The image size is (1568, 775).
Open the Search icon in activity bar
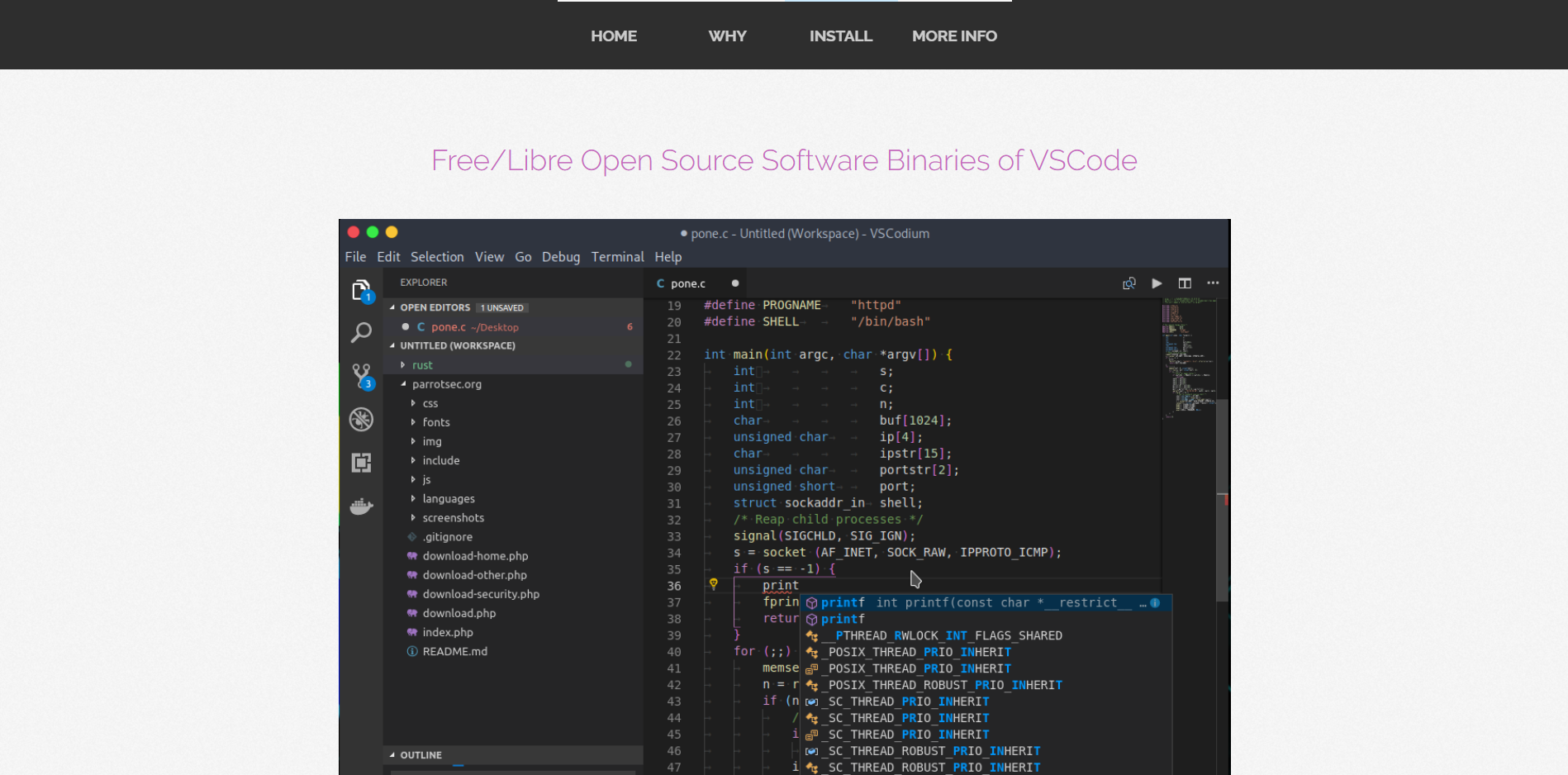(x=361, y=333)
